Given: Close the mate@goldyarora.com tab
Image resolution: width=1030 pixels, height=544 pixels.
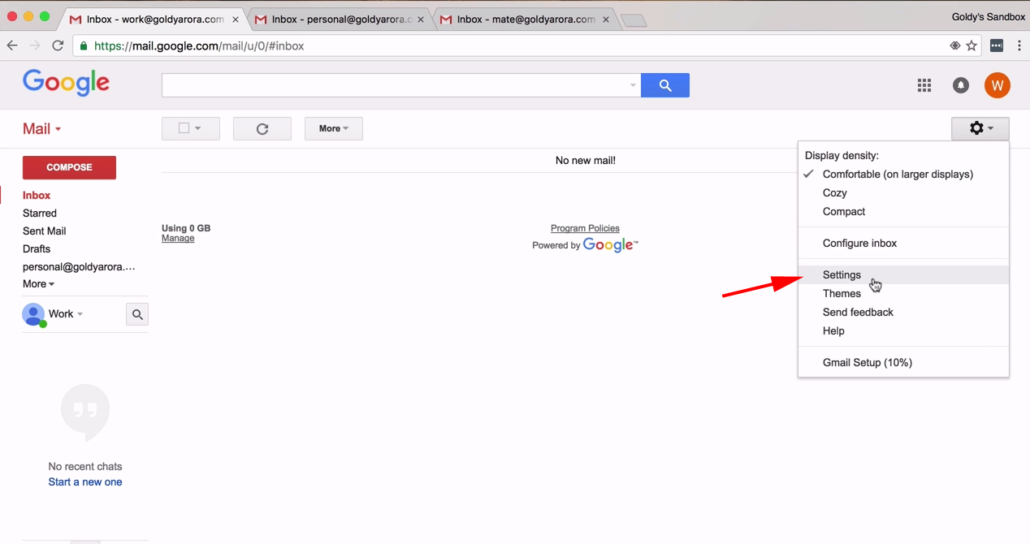Looking at the screenshot, I should [x=606, y=20].
